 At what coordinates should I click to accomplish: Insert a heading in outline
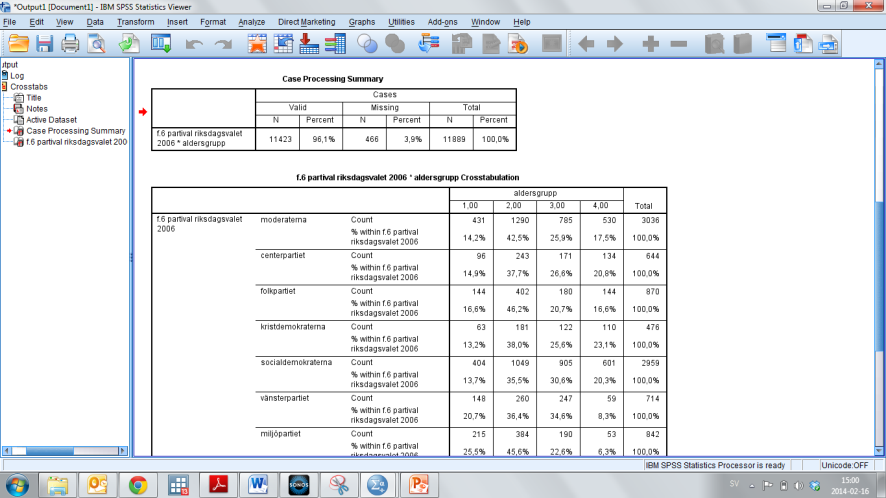click(776, 44)
